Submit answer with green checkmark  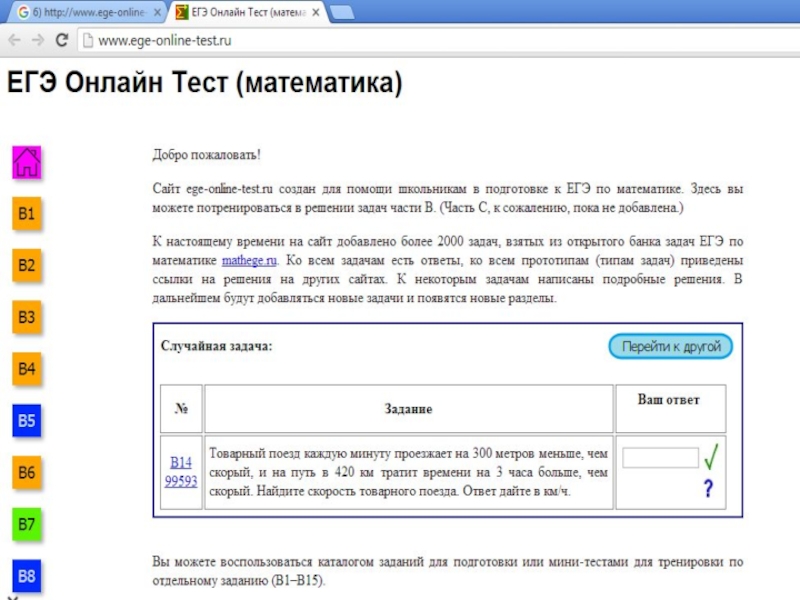pyautogui.click(x=713, y=458)
